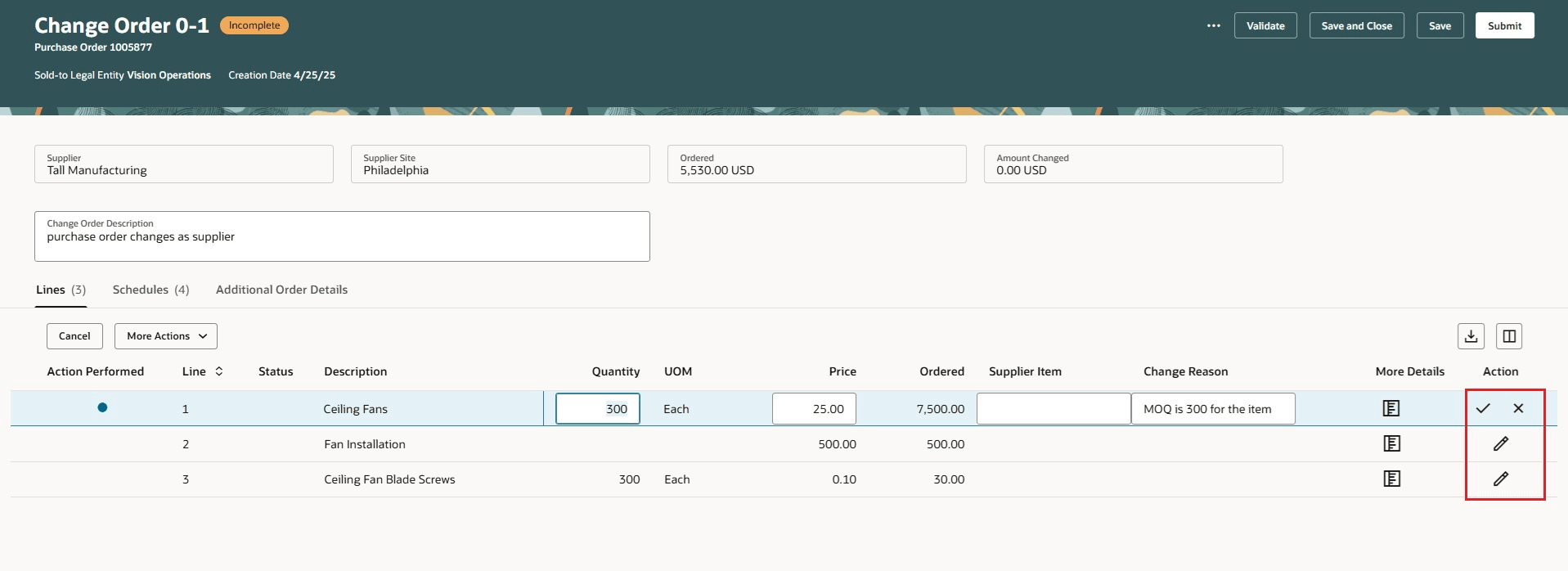1568x571 pixels.
Task: Select the Ceiling Fans description cell
Action: [x=356, y=409]
